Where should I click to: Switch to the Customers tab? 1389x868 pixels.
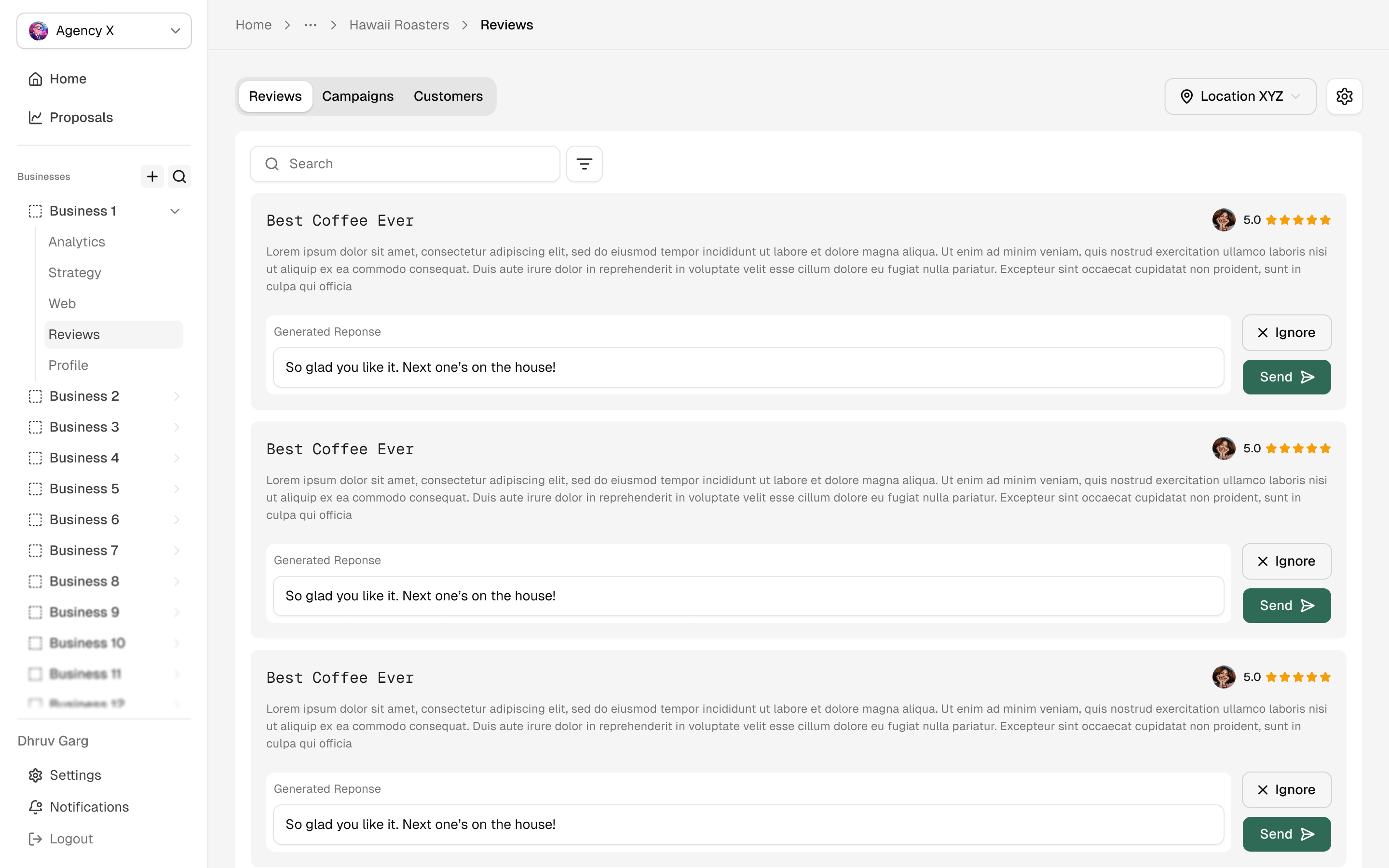coord(448,96)
